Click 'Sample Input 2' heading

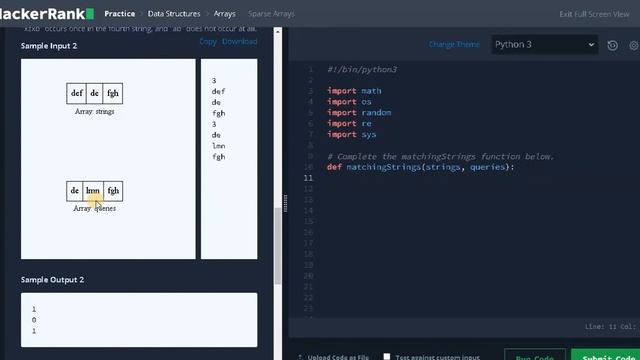point(49,46)
